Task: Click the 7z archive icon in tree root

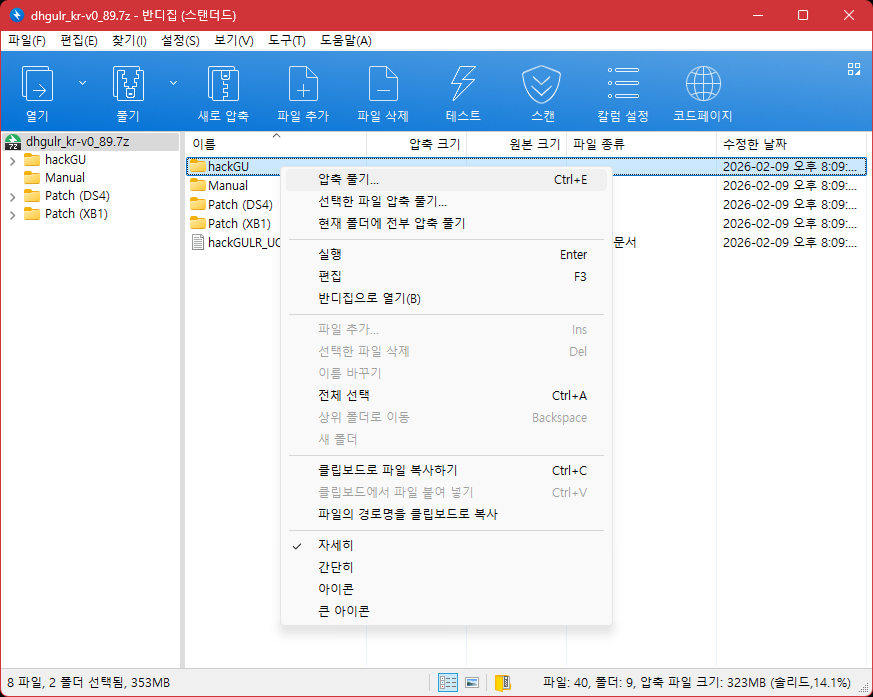Action: 13,142
